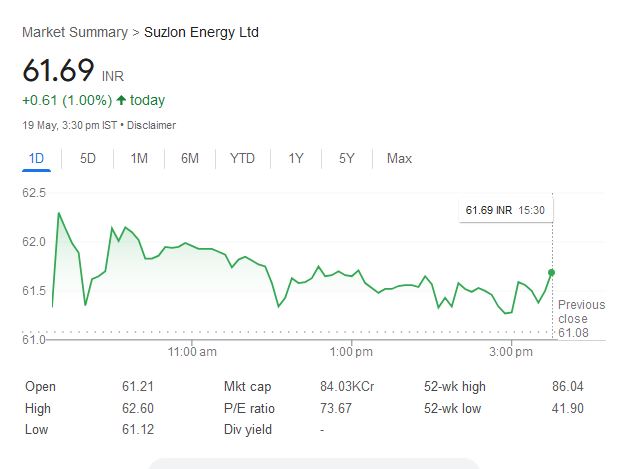Click the Previous close 61.08 label
The height and width of the screenshot is (469, 622).
pos(581,319)
